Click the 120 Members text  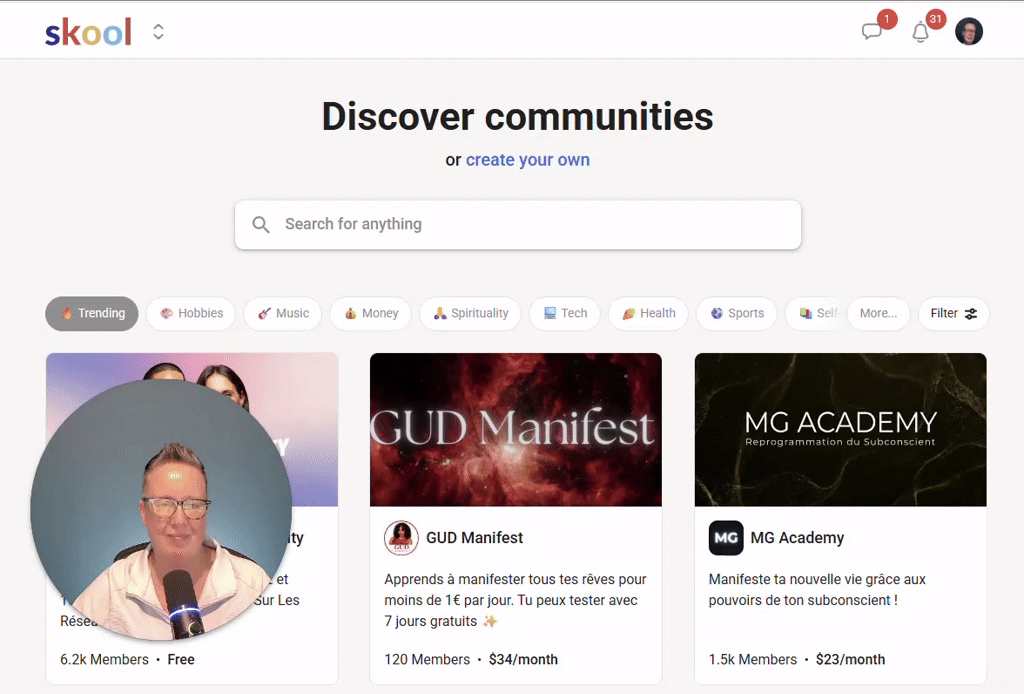427,659
